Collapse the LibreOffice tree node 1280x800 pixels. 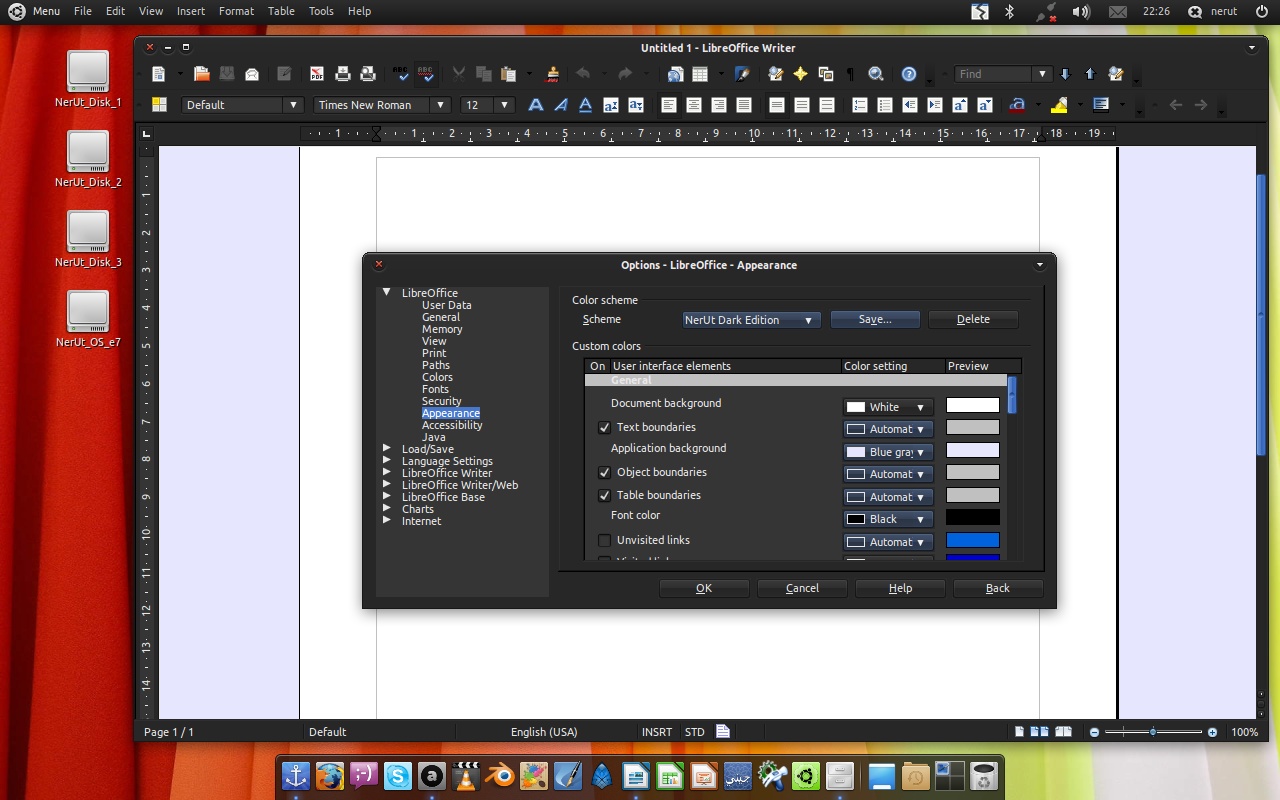(387, 292)
